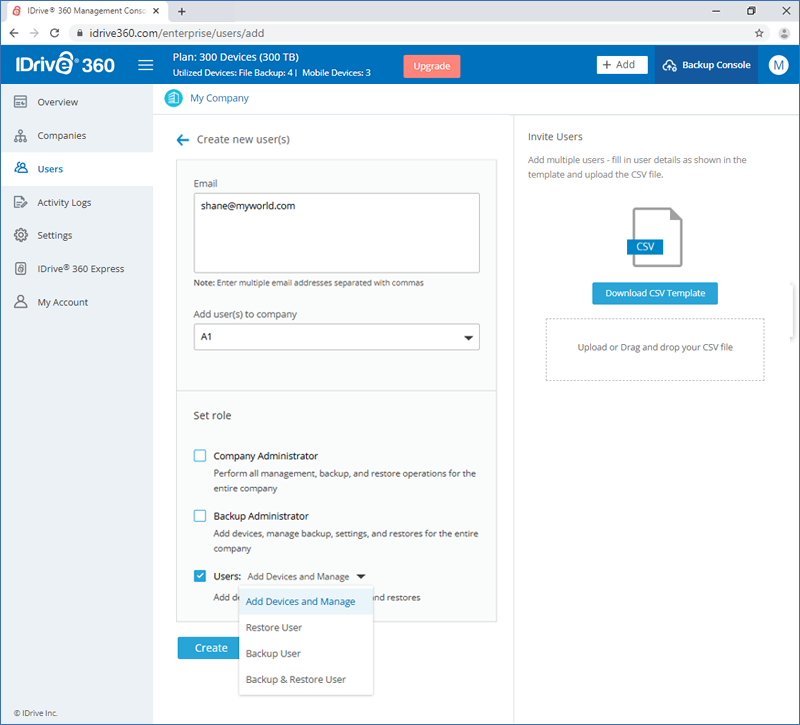Check the Backup Administrator checkbox
This screenshot has height=725, width=800.
click(200, 515)
